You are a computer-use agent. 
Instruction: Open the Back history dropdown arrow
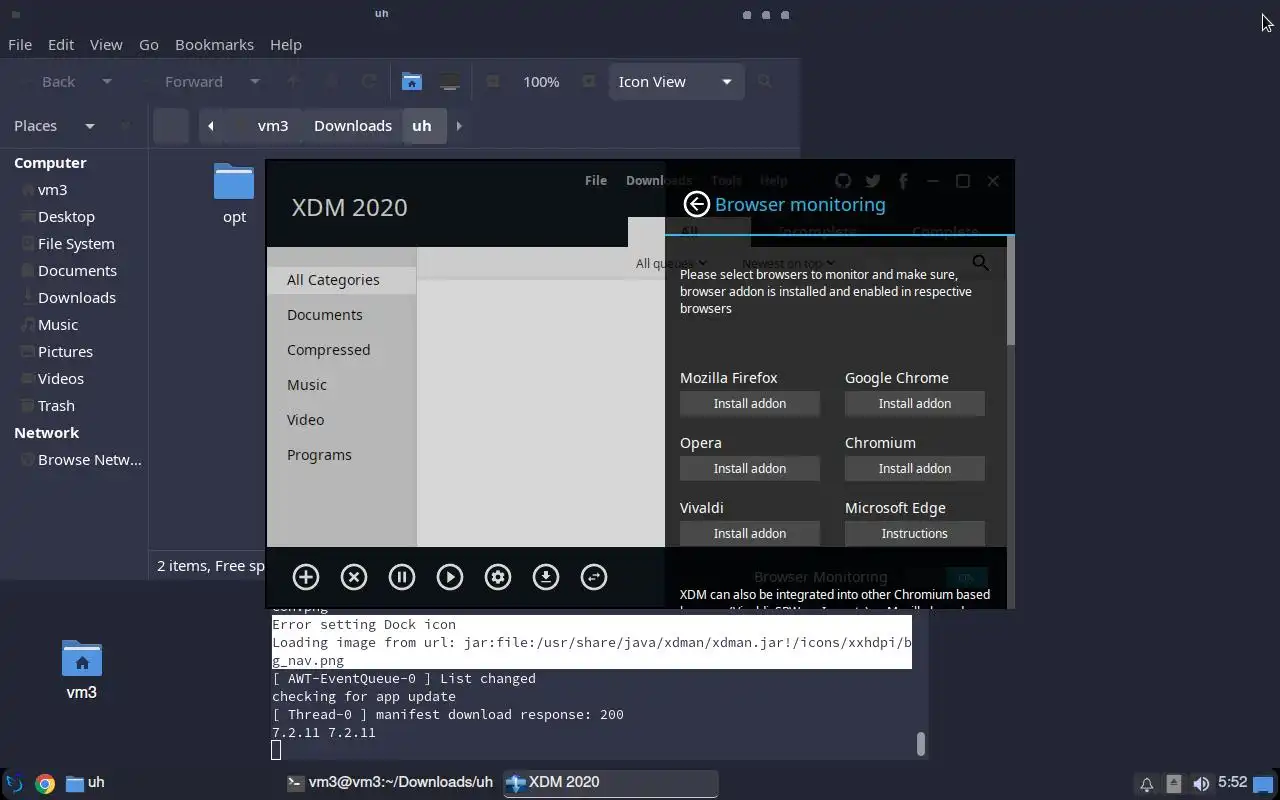pyautogui.click(x=107, y=82)
